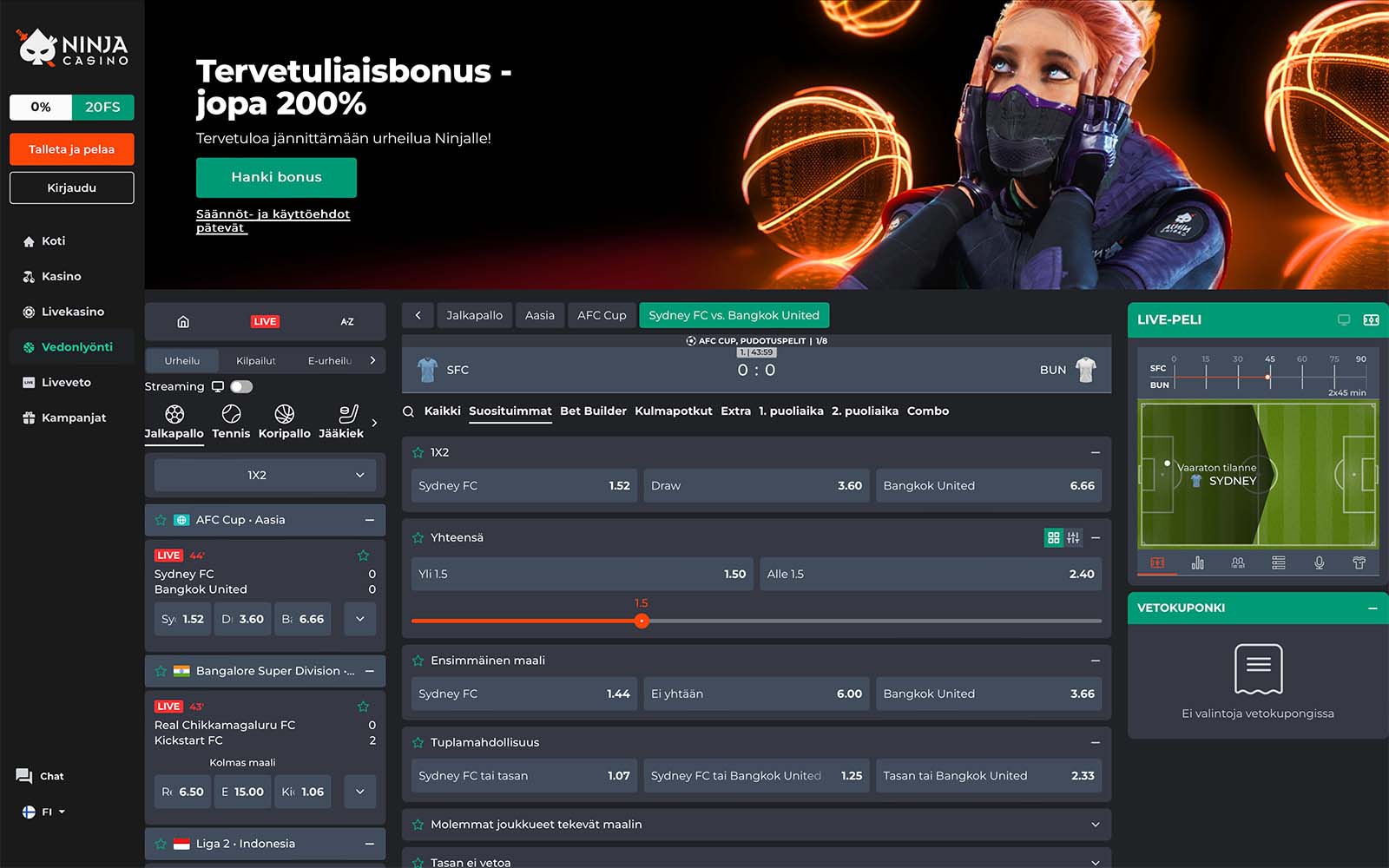
Task: Click the Kirjaudu login button
Action: (x=72, y=187)
